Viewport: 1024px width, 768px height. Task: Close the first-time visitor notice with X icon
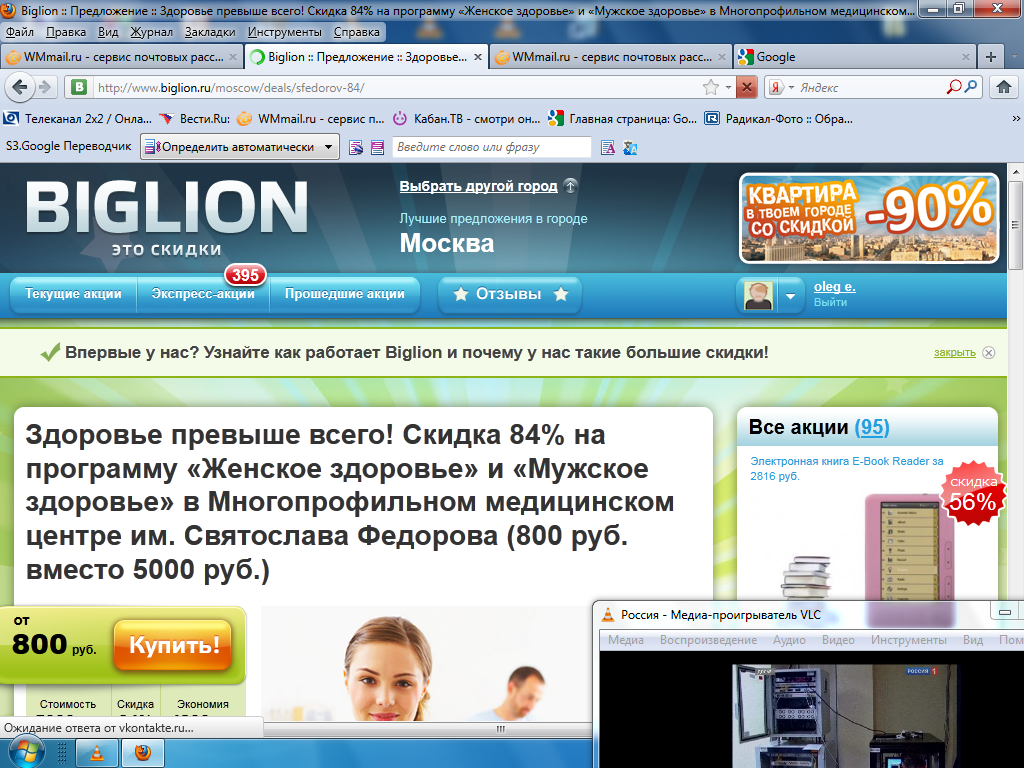pyautogui.click(x=989, y=353)
